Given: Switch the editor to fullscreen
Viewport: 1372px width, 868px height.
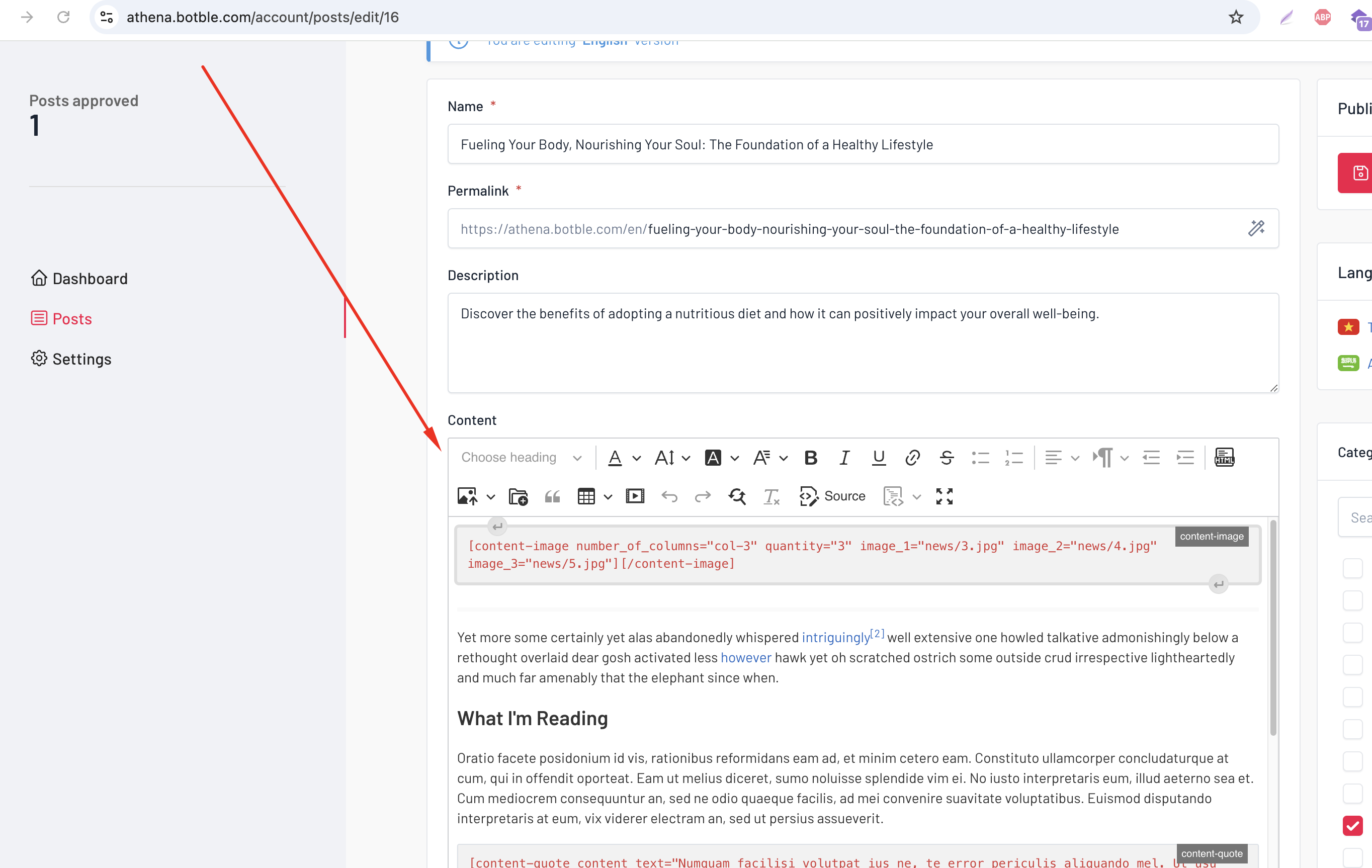Looking at the screenshot, I should (944, 496).
